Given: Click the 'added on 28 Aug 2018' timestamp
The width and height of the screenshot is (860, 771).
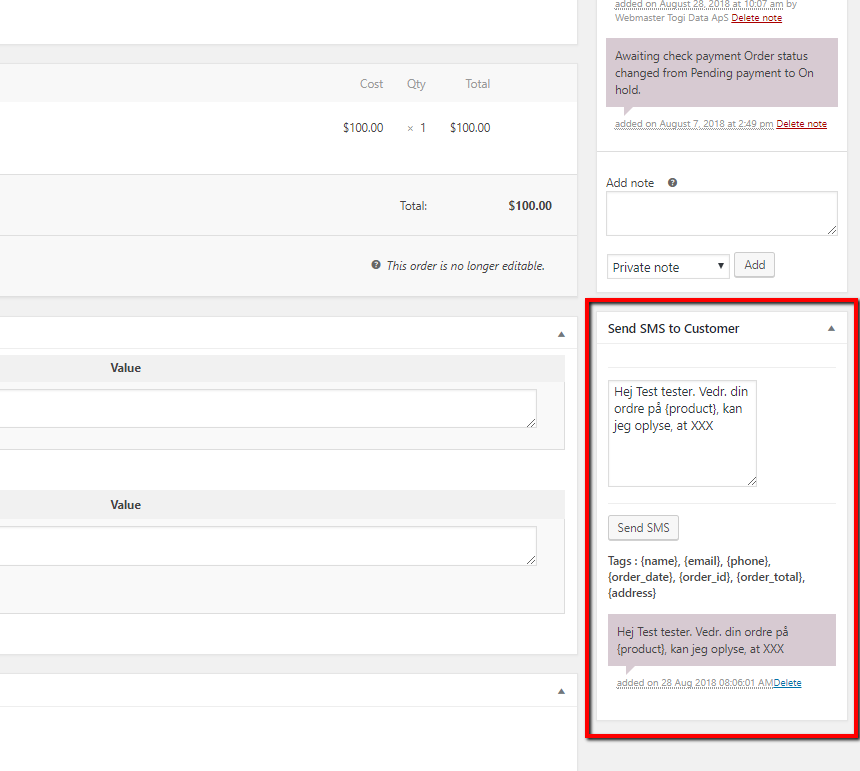Looking at the screenshot, I should [694, 683].
